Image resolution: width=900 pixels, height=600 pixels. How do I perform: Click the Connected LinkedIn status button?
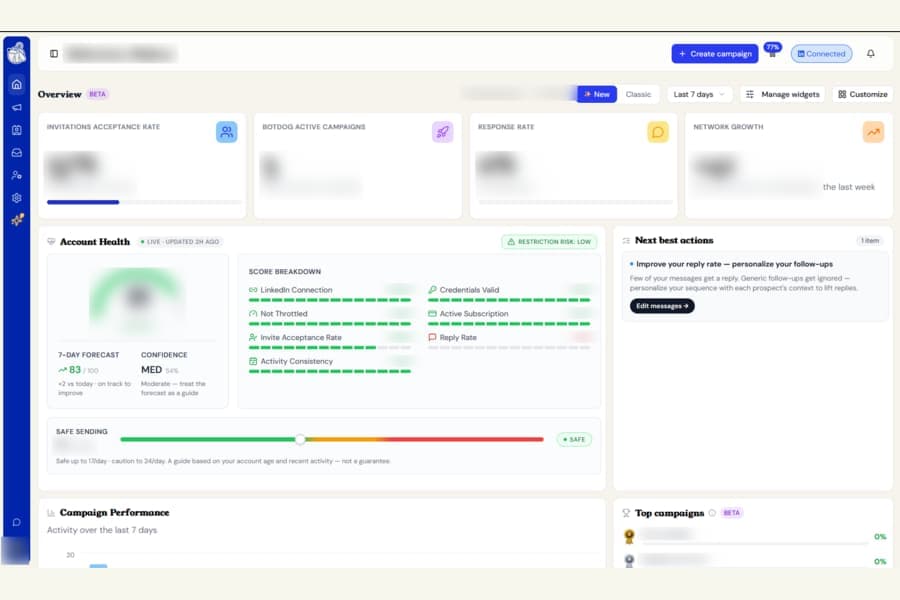coord(821,53)
